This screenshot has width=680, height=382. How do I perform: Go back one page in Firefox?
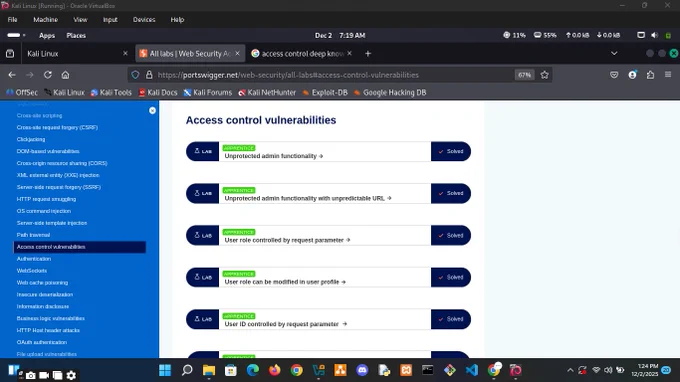click(12, 75)
